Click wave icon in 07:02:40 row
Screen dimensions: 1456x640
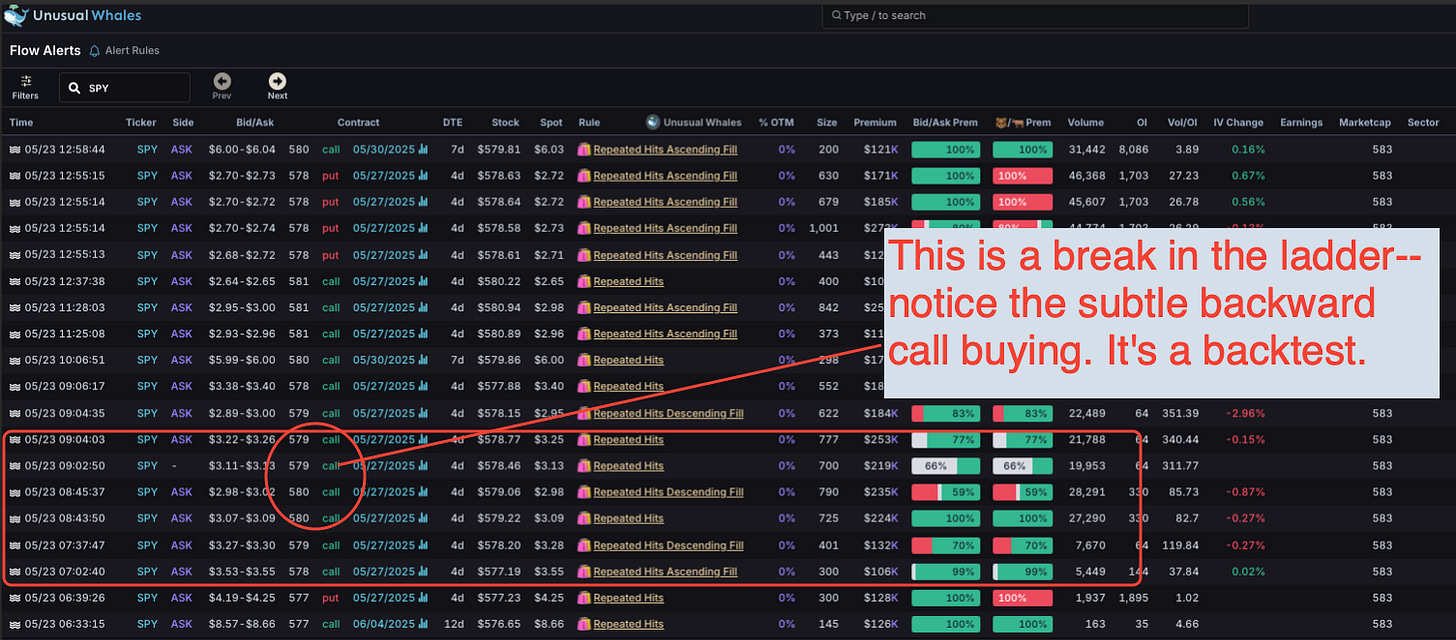click(x=15, y=571)
